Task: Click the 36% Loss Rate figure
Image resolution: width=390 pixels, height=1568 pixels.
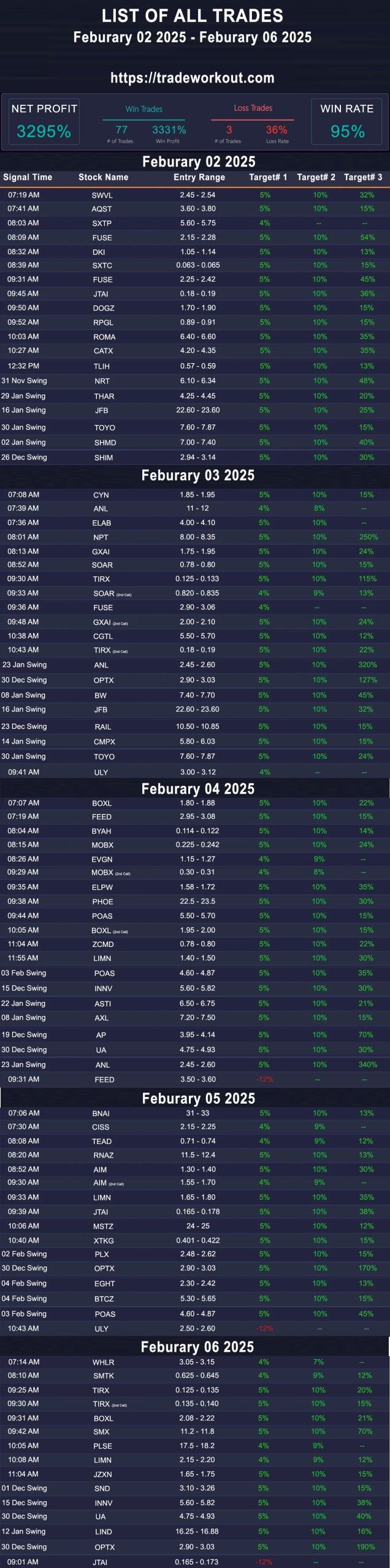Action: pos(277,130)
